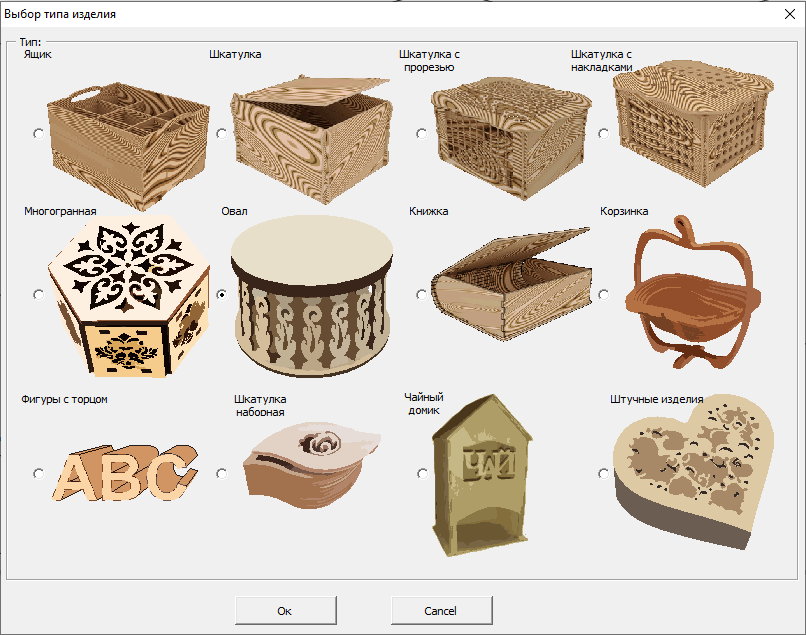806x635 pixels.
Task: Click the Фигуры с торцом label
Action: (64, 400)
